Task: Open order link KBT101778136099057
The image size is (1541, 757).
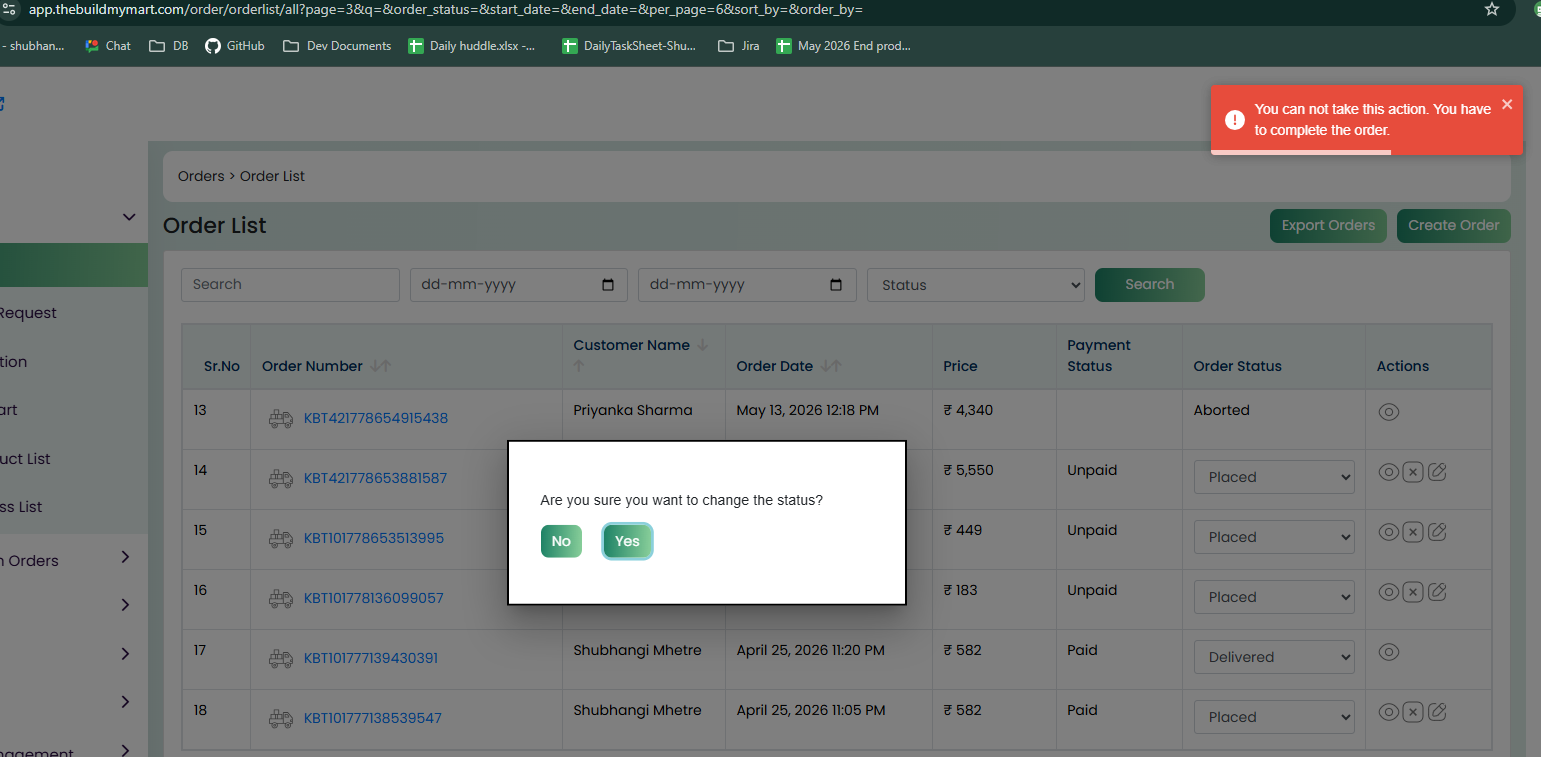Action: 374,598
